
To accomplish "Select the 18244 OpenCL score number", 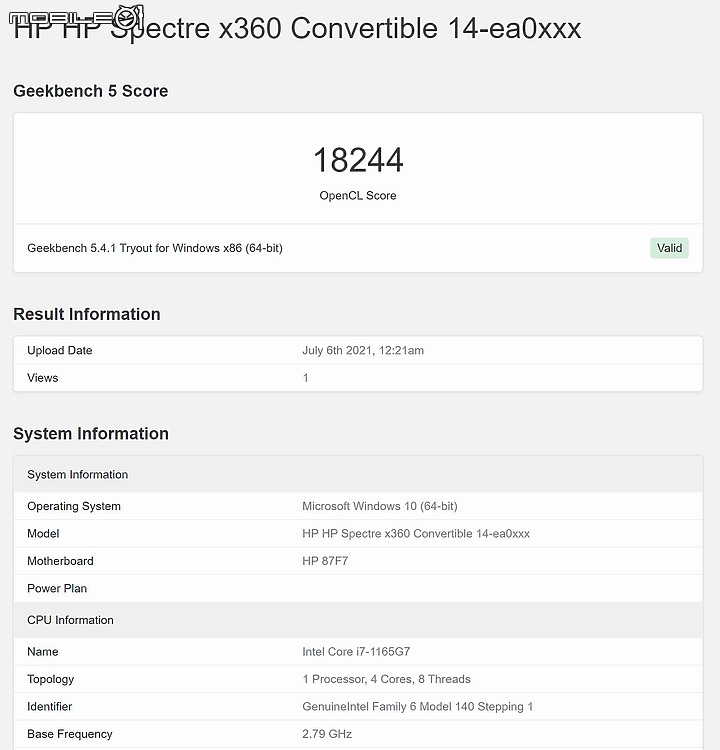I will pos(358,160).
